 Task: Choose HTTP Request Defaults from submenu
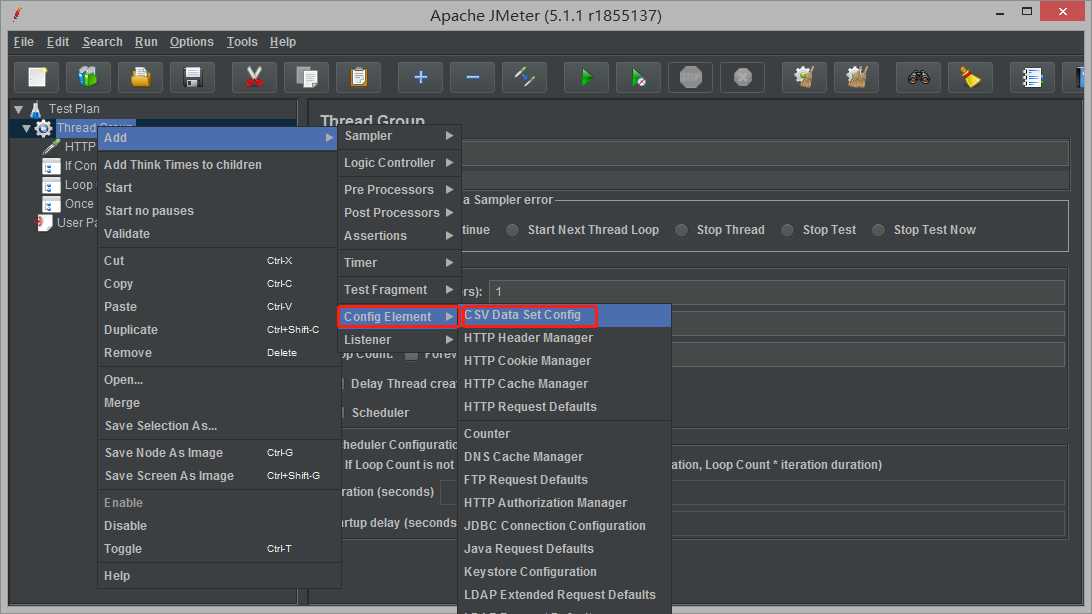click(564, 407)
